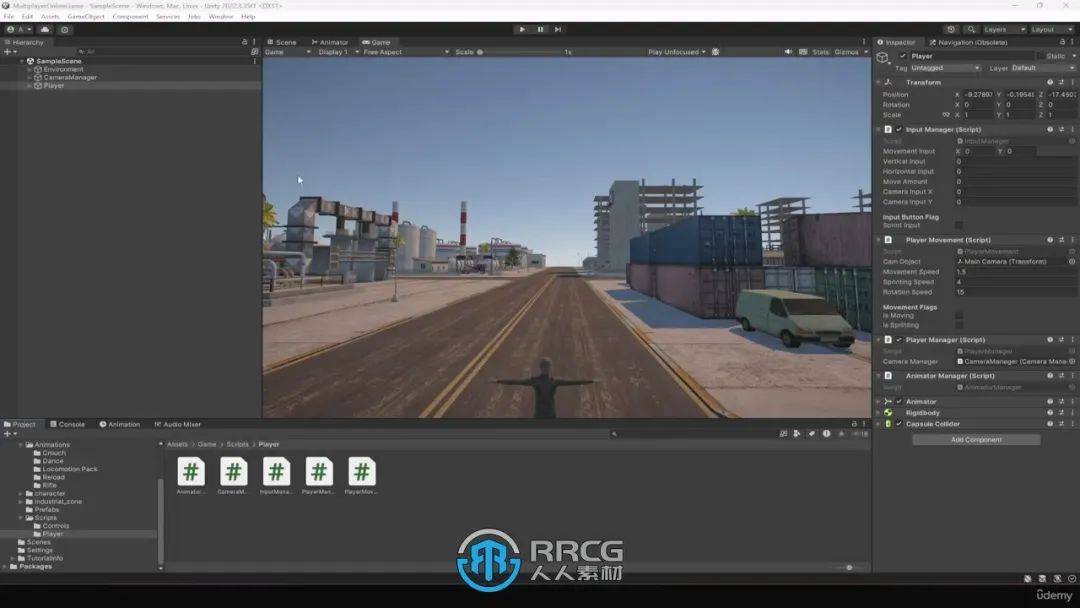
Task: Click the Hierarchy panel lock icon
Action: click(x=244, y=42)
